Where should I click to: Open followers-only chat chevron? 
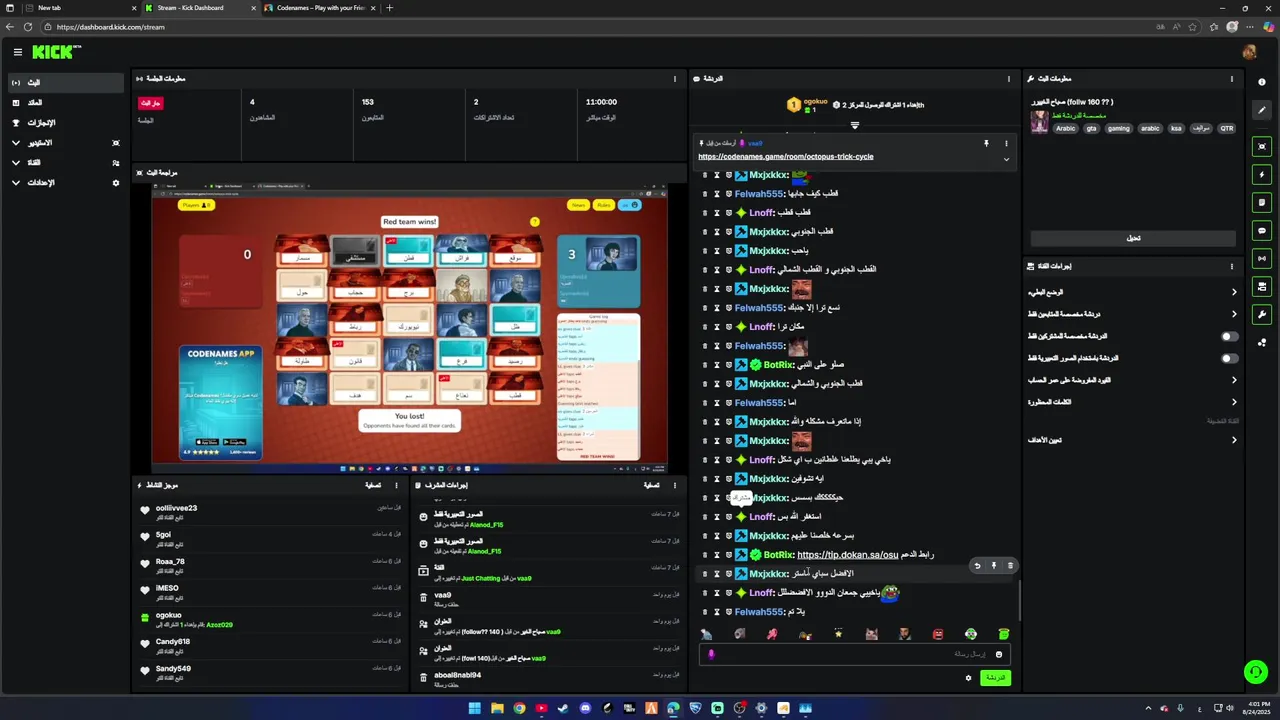pyautogui.click(x=1234, y=314)
